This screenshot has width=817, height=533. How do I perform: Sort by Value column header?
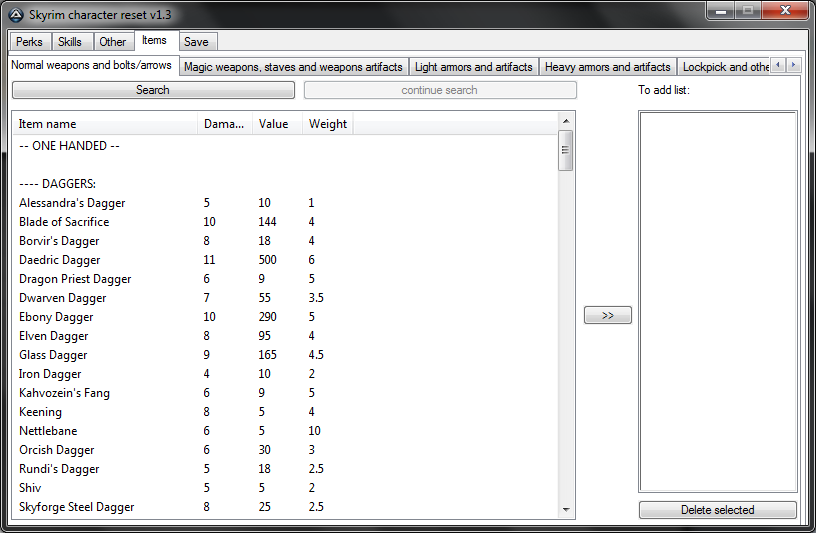277,124
